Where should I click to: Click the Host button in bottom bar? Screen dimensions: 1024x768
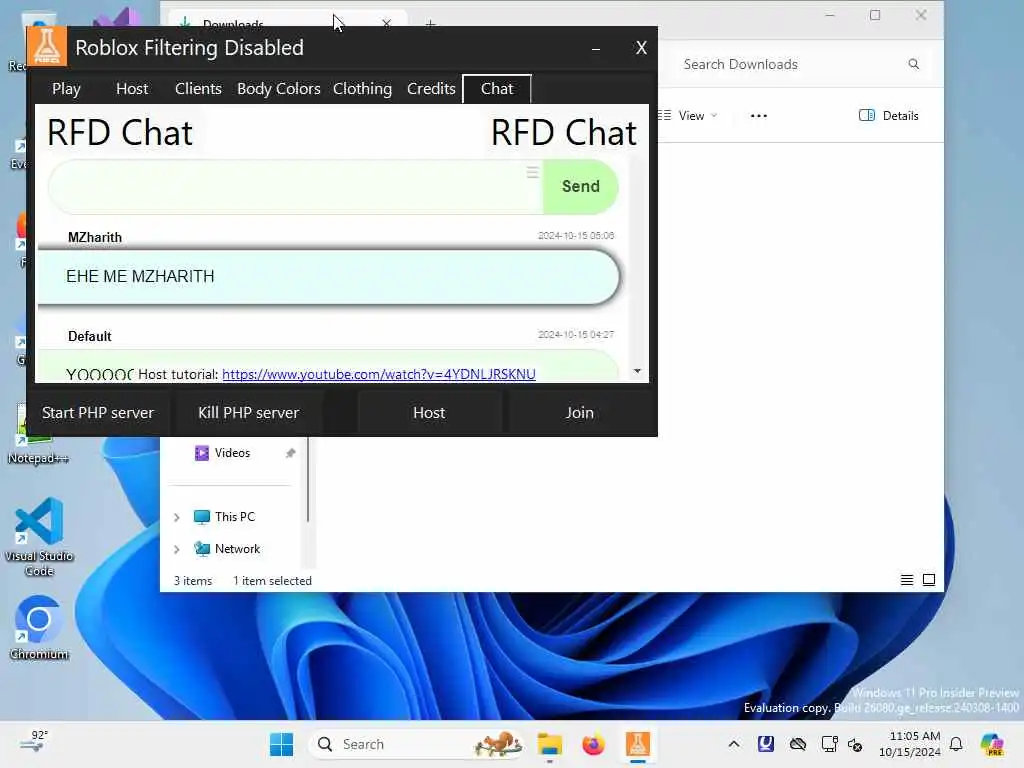[429, 413]
